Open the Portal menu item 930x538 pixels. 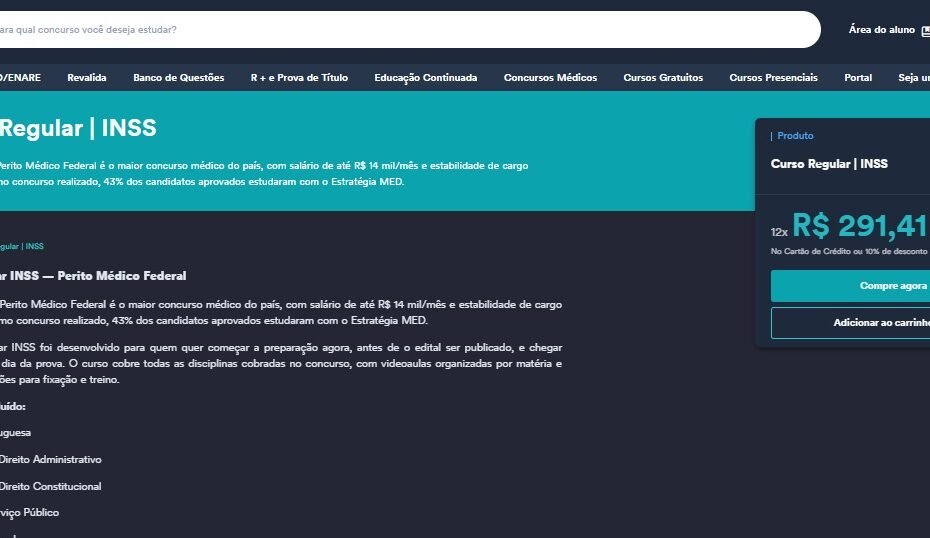[858, 78]
